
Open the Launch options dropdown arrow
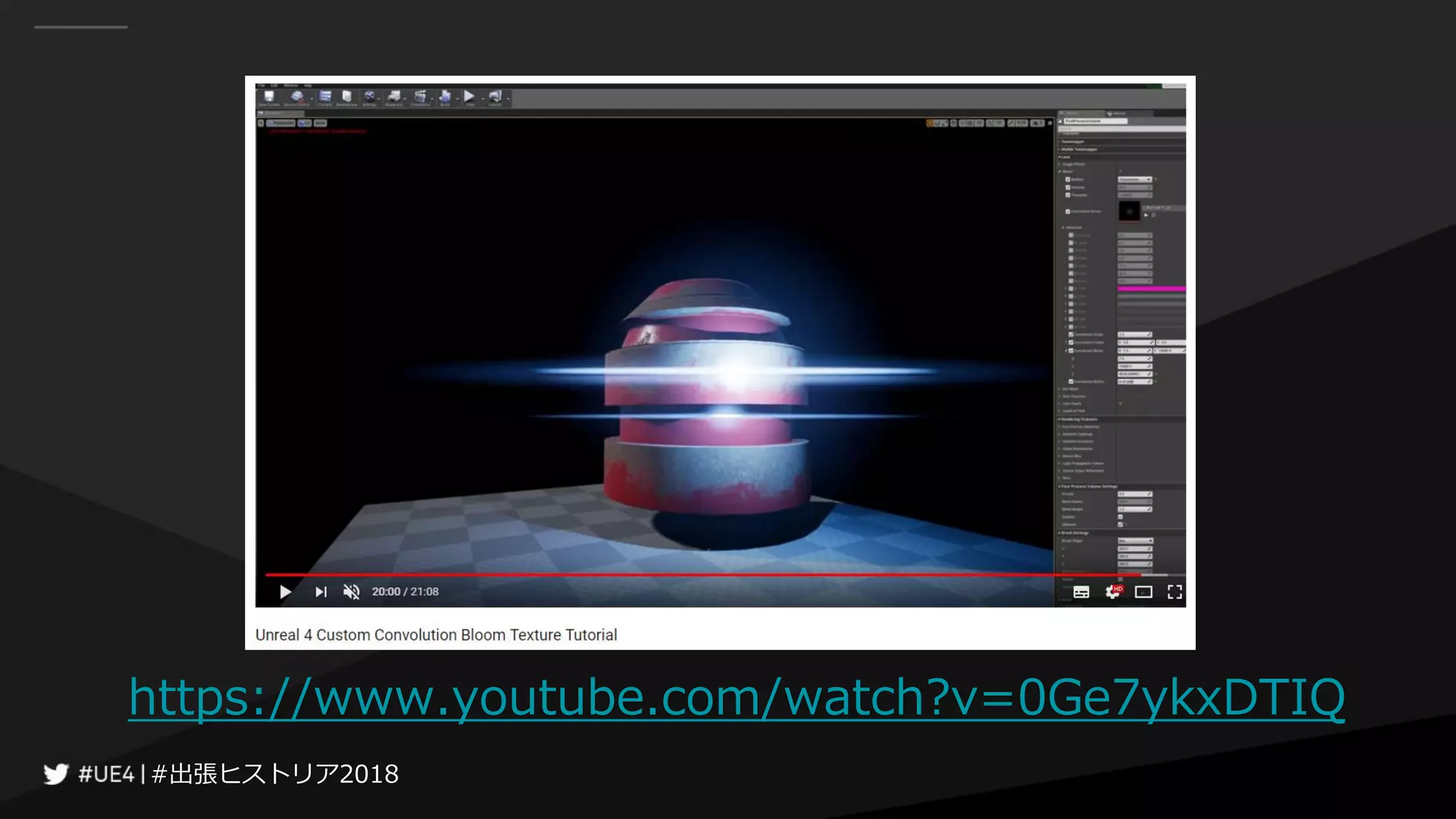coord(508,98)
